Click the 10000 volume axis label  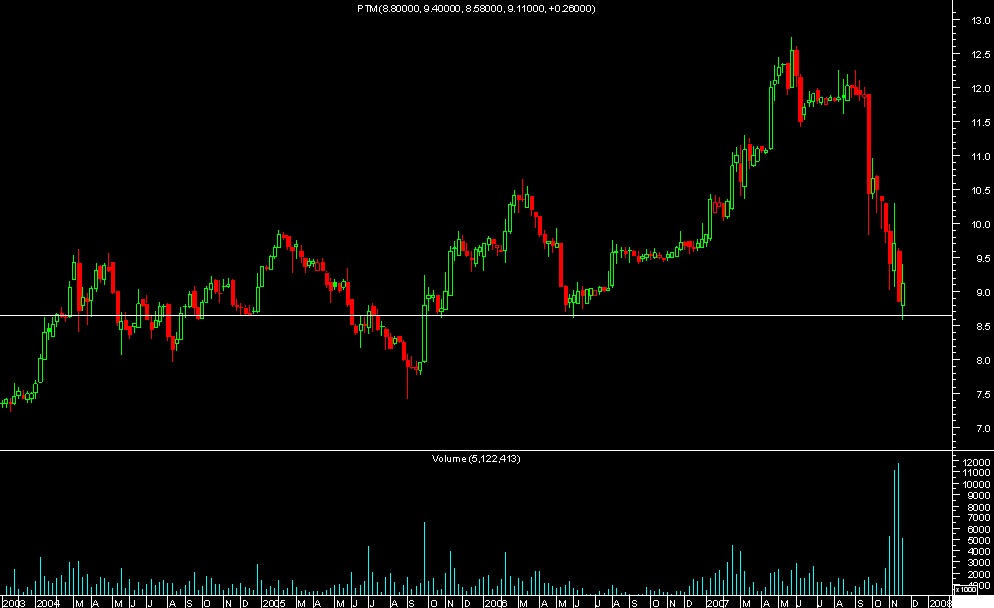[x=976, y=484]
